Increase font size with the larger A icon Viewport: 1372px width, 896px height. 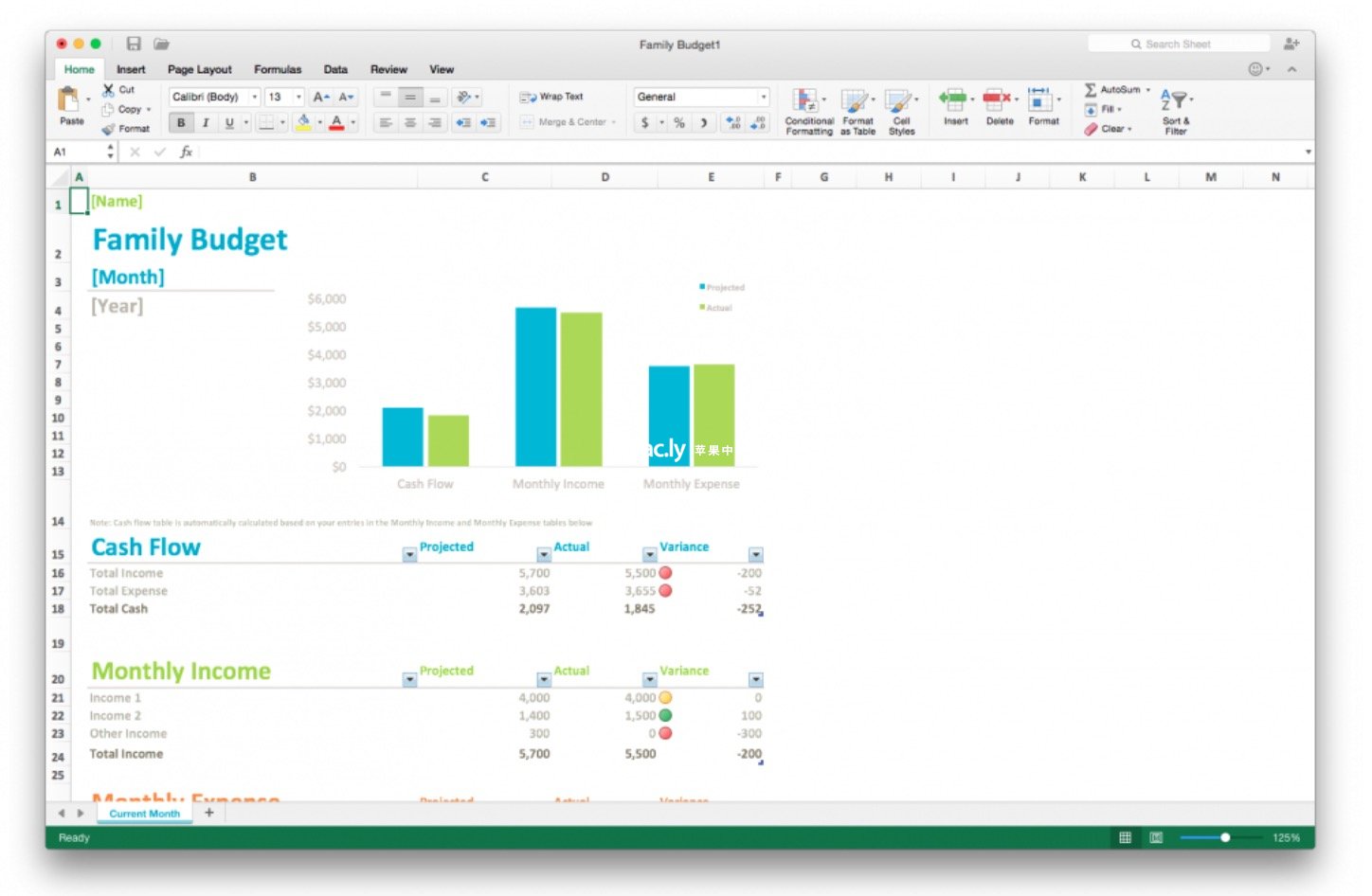pos(321,97)
